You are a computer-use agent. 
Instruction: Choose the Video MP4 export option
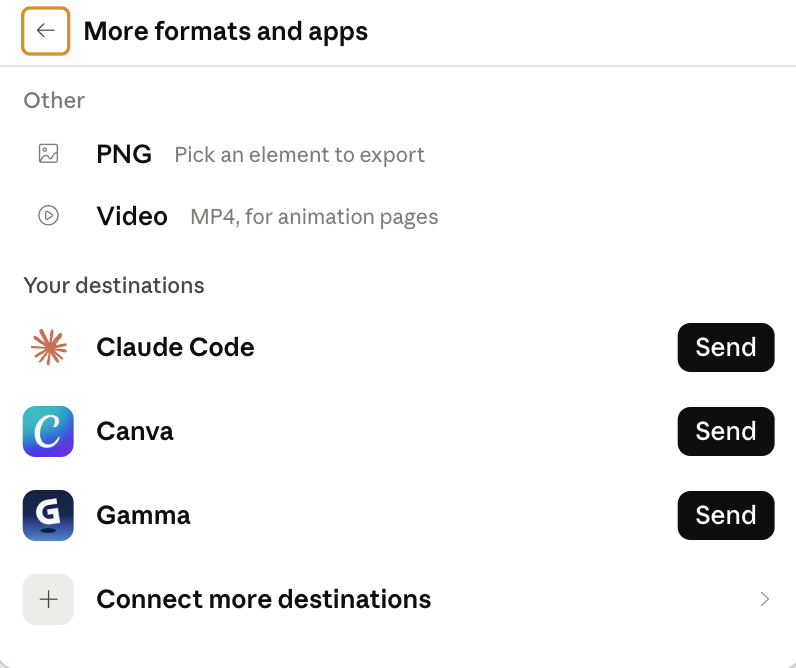398,216
